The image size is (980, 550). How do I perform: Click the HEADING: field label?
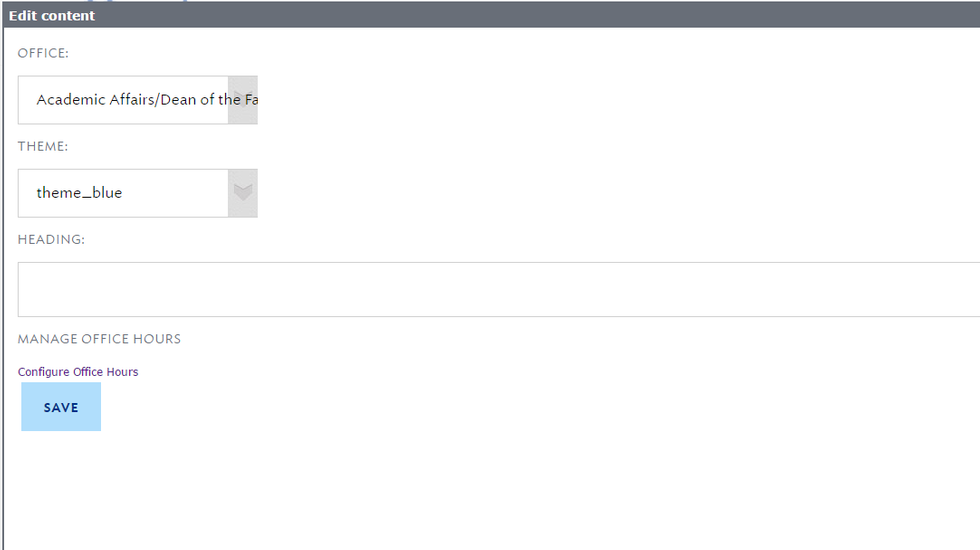point(51,239)
